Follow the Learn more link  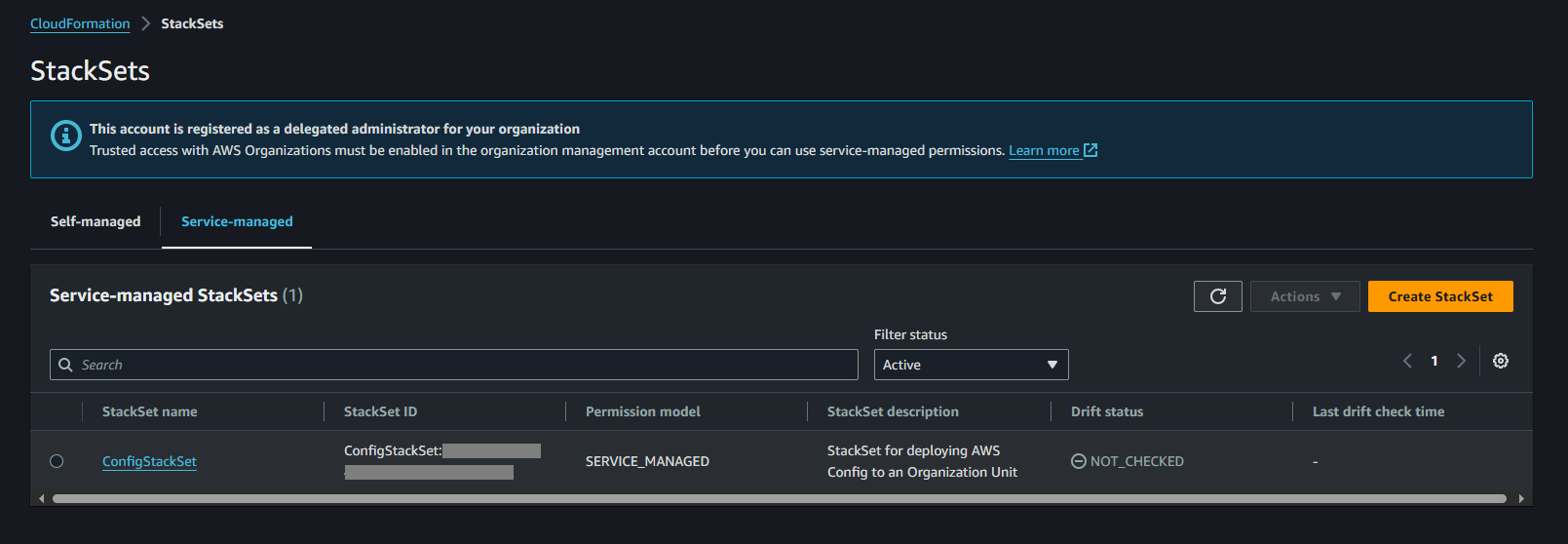point(1043,150)
